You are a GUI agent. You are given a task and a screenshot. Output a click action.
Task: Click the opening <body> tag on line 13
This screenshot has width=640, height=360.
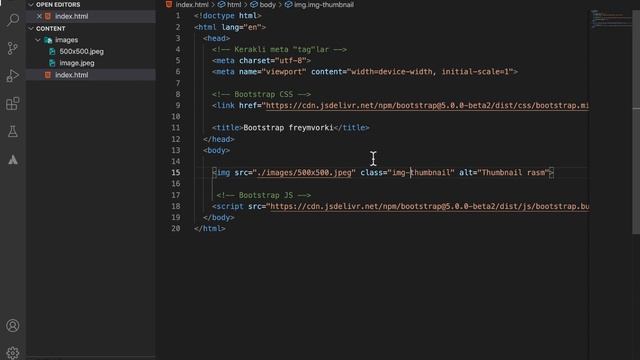click(217, 150)
